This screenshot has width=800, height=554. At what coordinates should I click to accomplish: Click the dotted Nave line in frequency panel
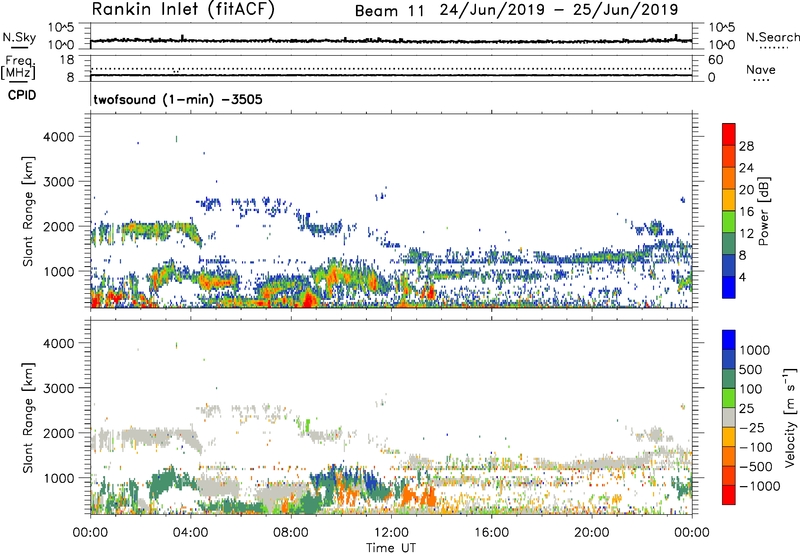391,68
